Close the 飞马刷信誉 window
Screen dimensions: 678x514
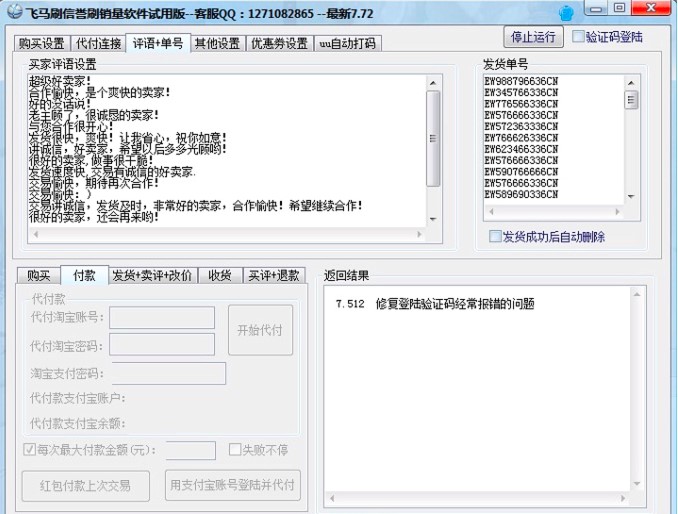pyautogui.click(x=651, y=8)
